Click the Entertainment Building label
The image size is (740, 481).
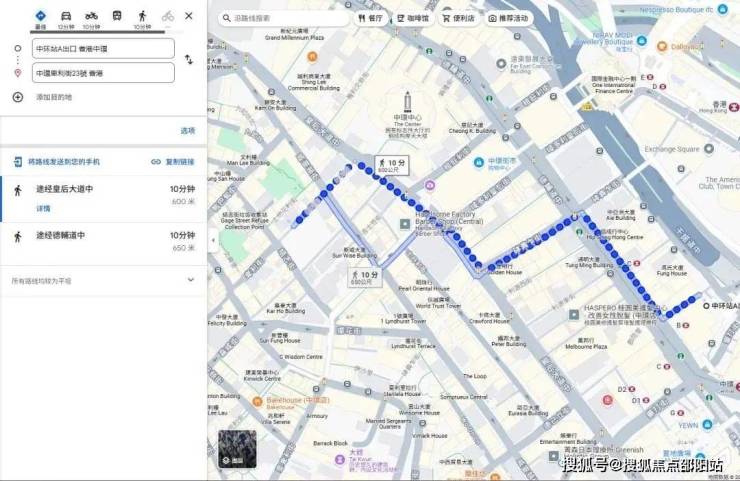pyautogui.click(x=568, y=442)
